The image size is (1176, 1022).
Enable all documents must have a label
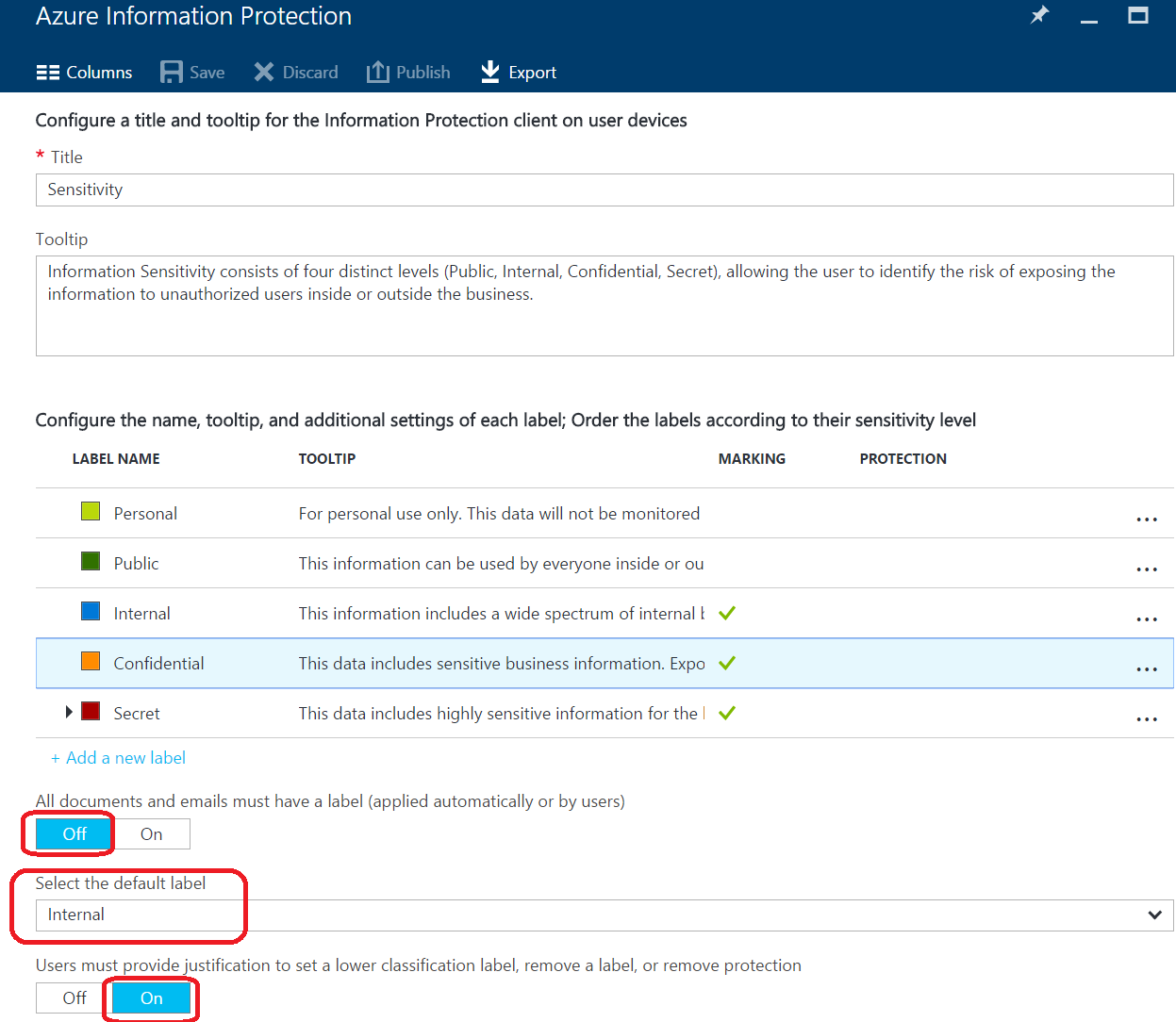tap(151, 833)
